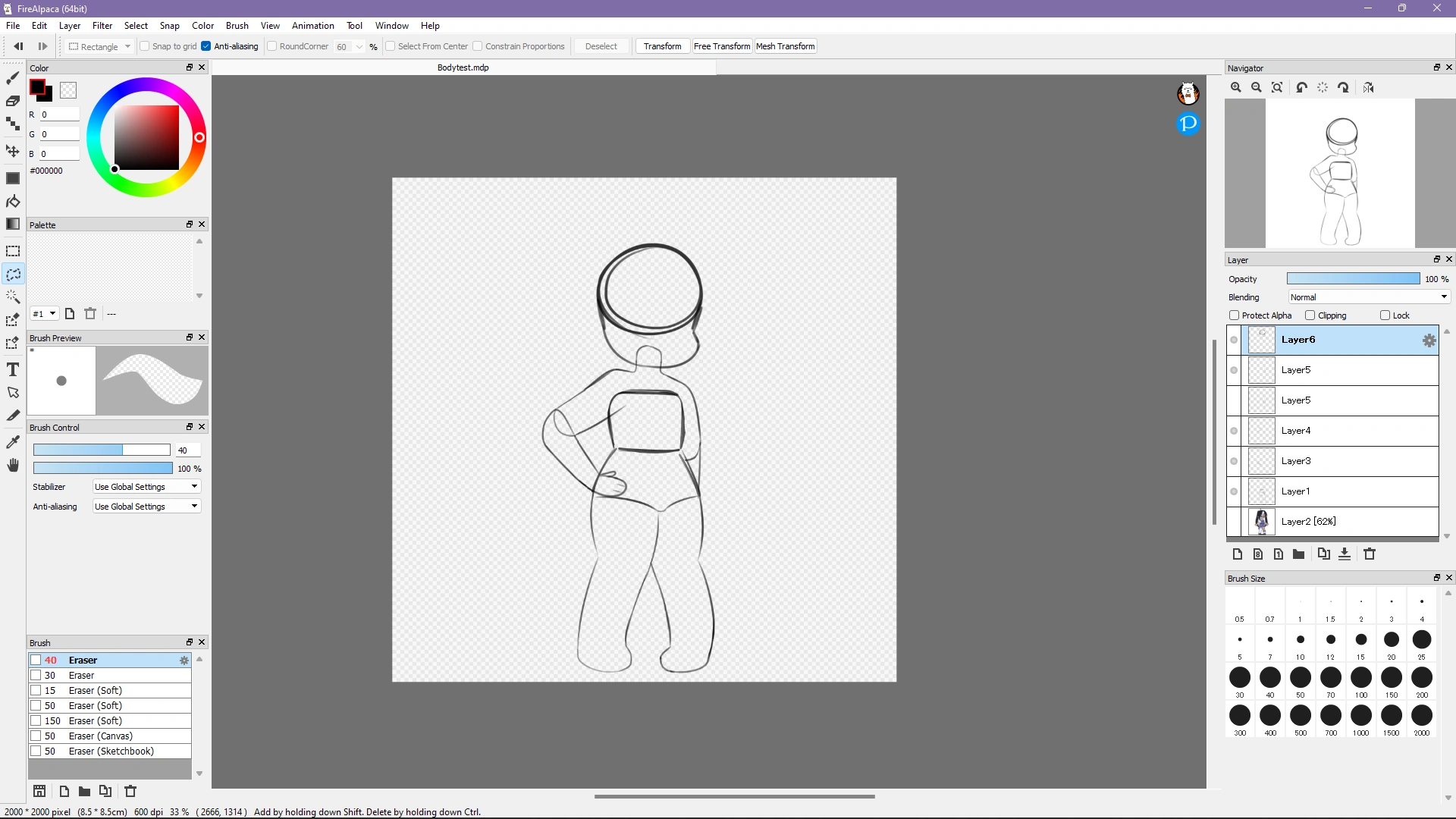Select the Hand pan tool
1456x819 pixels.
13,465
